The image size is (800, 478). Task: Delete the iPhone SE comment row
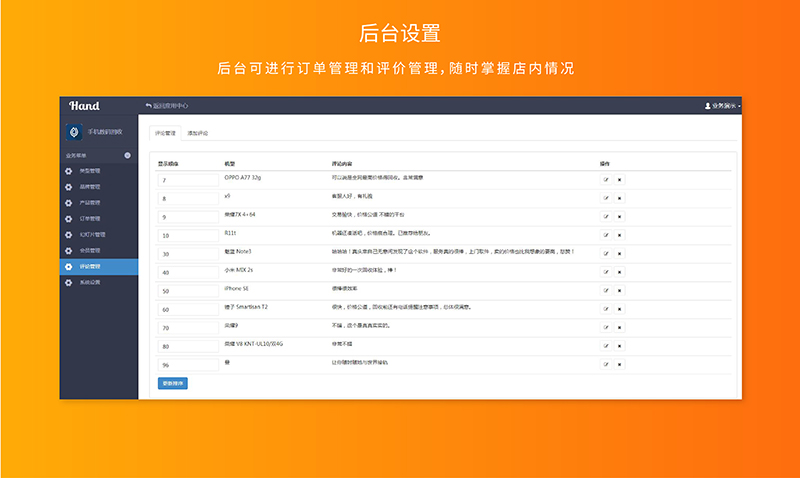(619, 290)
